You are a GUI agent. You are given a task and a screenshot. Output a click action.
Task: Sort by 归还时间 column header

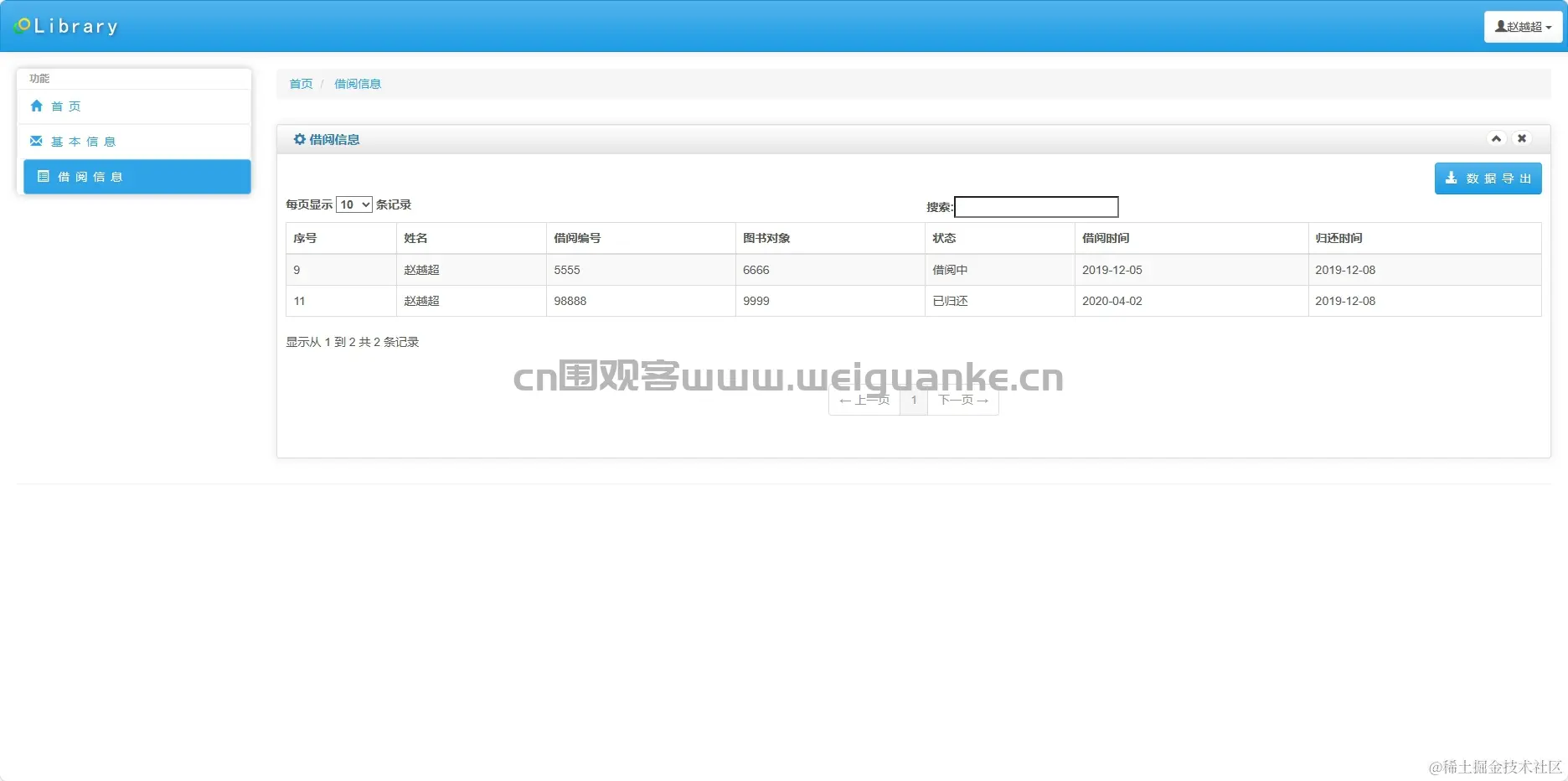pyautogui.click(x=1424, y=238)
